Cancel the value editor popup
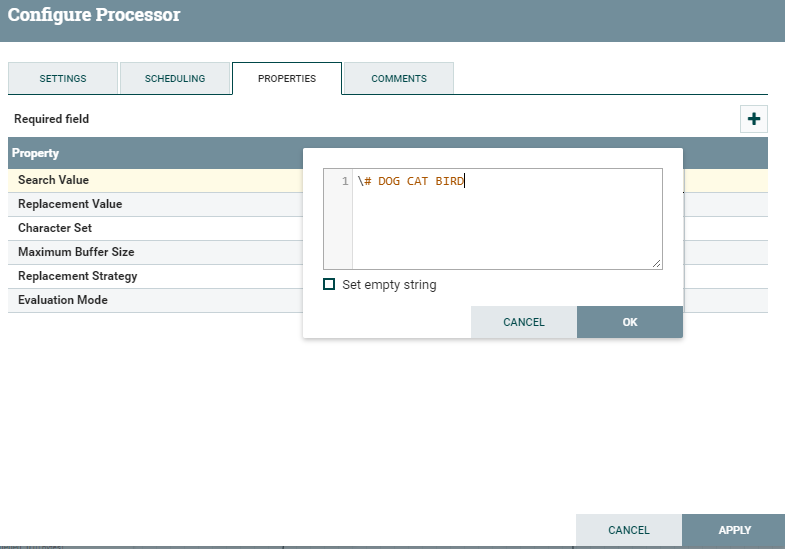 click(x=524, y=322)
